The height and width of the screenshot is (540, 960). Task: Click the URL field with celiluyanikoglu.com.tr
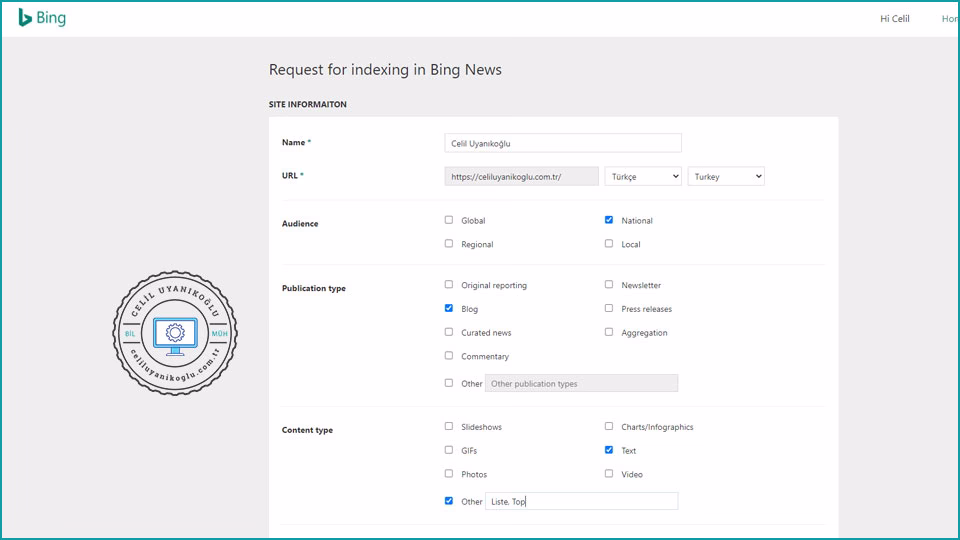pos(522,176)
